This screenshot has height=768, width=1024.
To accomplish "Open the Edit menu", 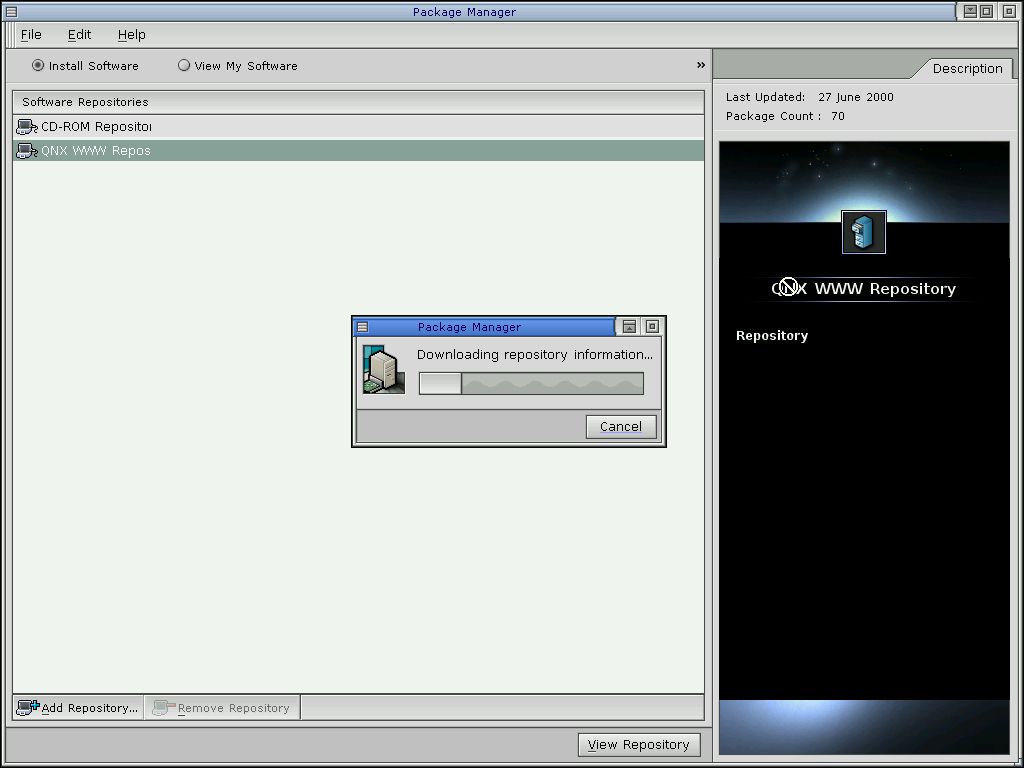I will [x=79, y=35].
